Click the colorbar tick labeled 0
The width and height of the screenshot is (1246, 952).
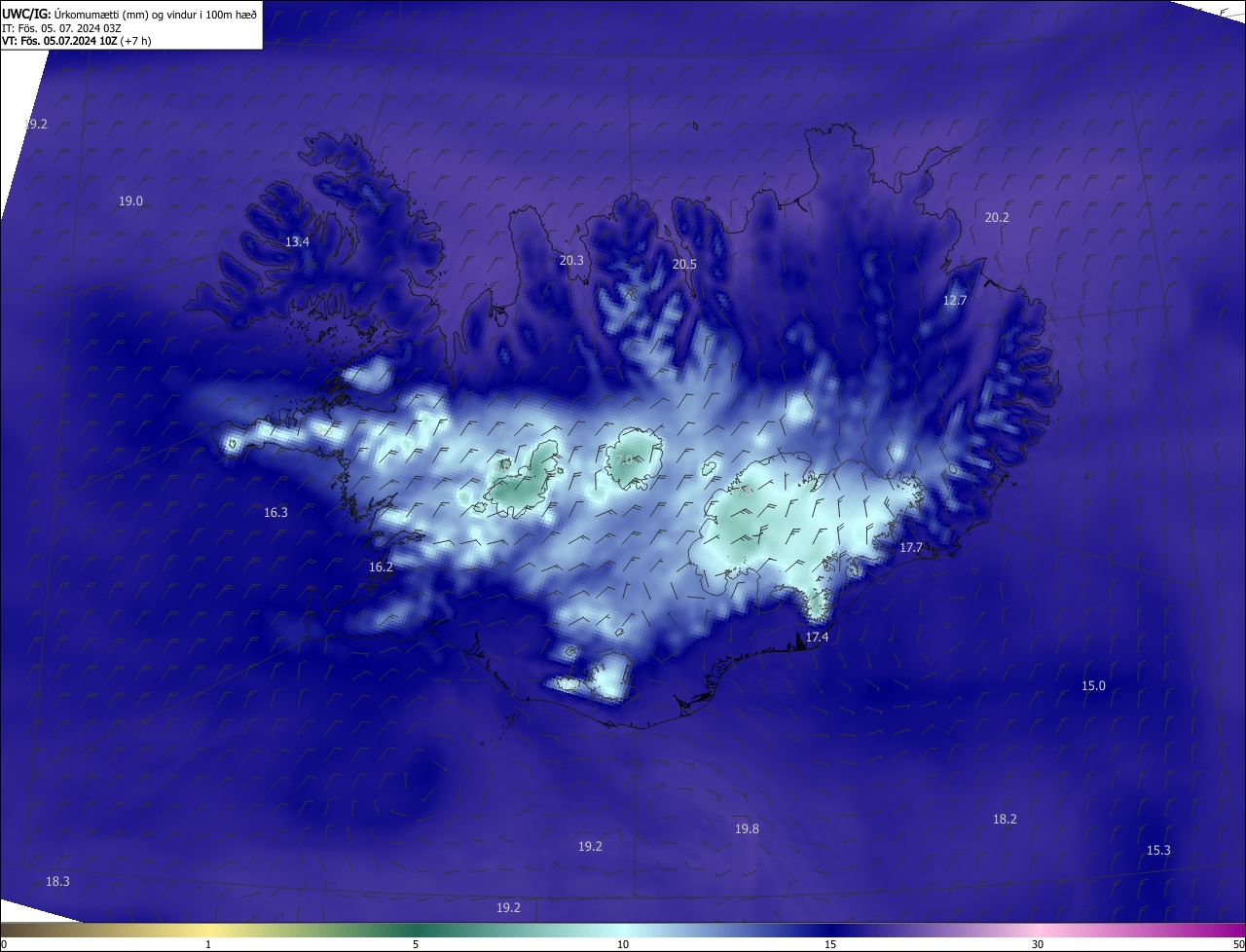(4, 944)
